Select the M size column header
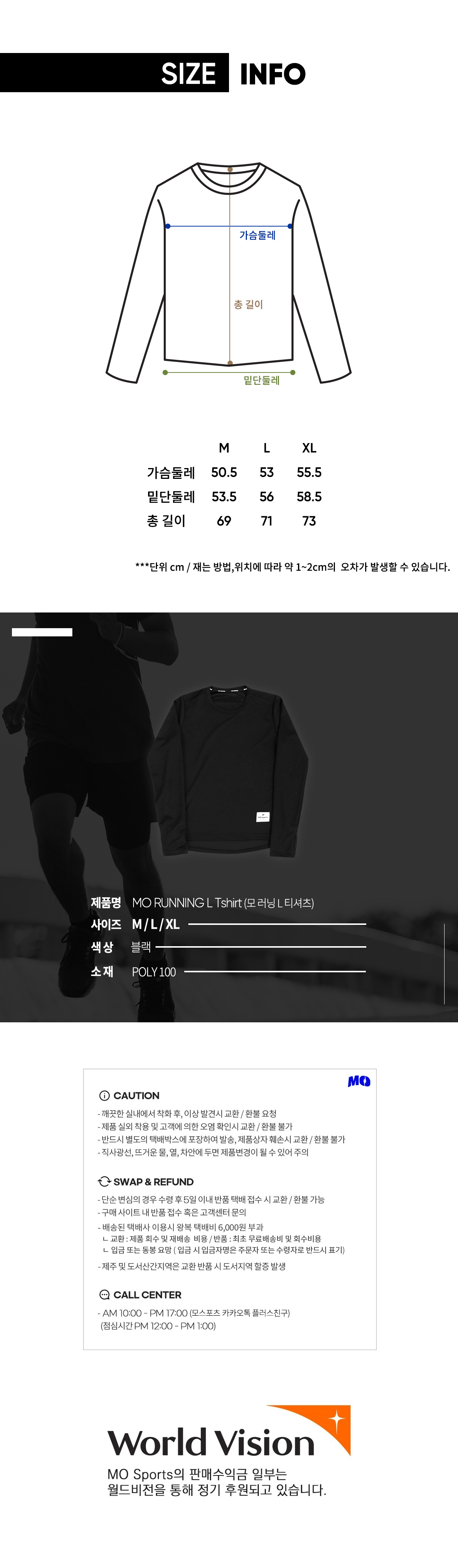This screenshot has height=1568, width=458. point(224,448)
